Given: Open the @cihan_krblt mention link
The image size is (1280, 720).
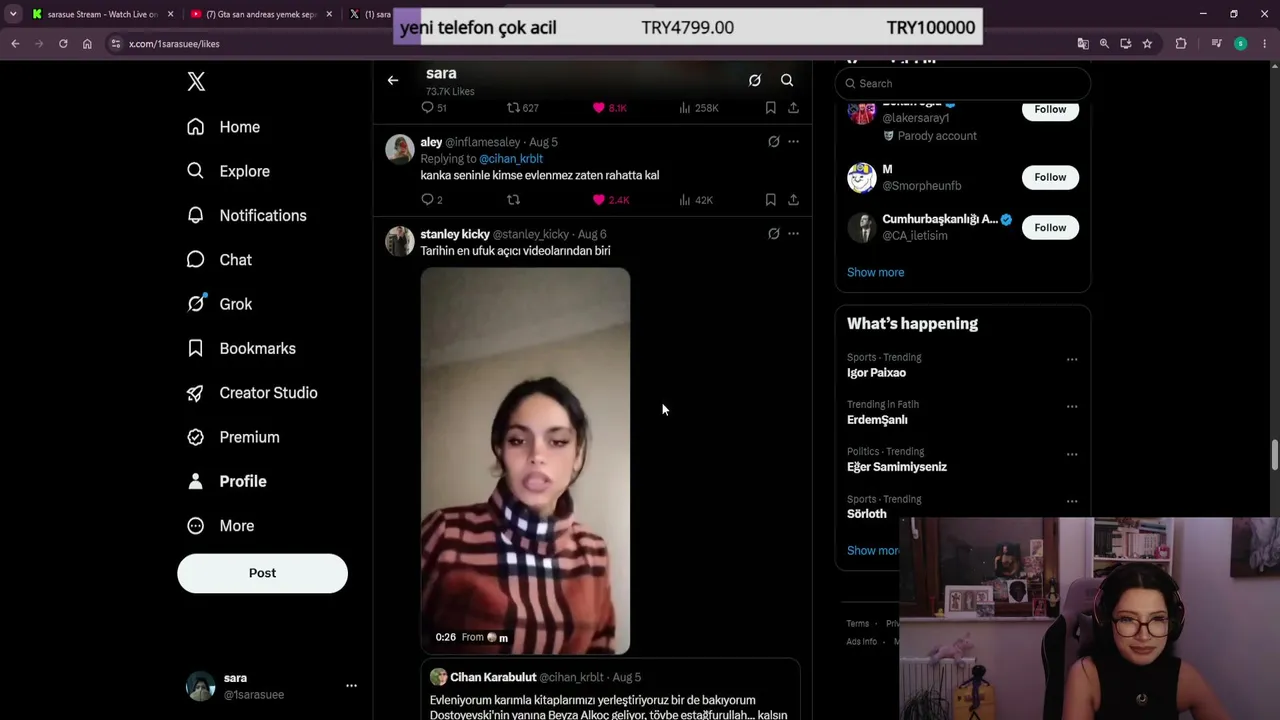Looking at the screenshot, I should [511, 159].
